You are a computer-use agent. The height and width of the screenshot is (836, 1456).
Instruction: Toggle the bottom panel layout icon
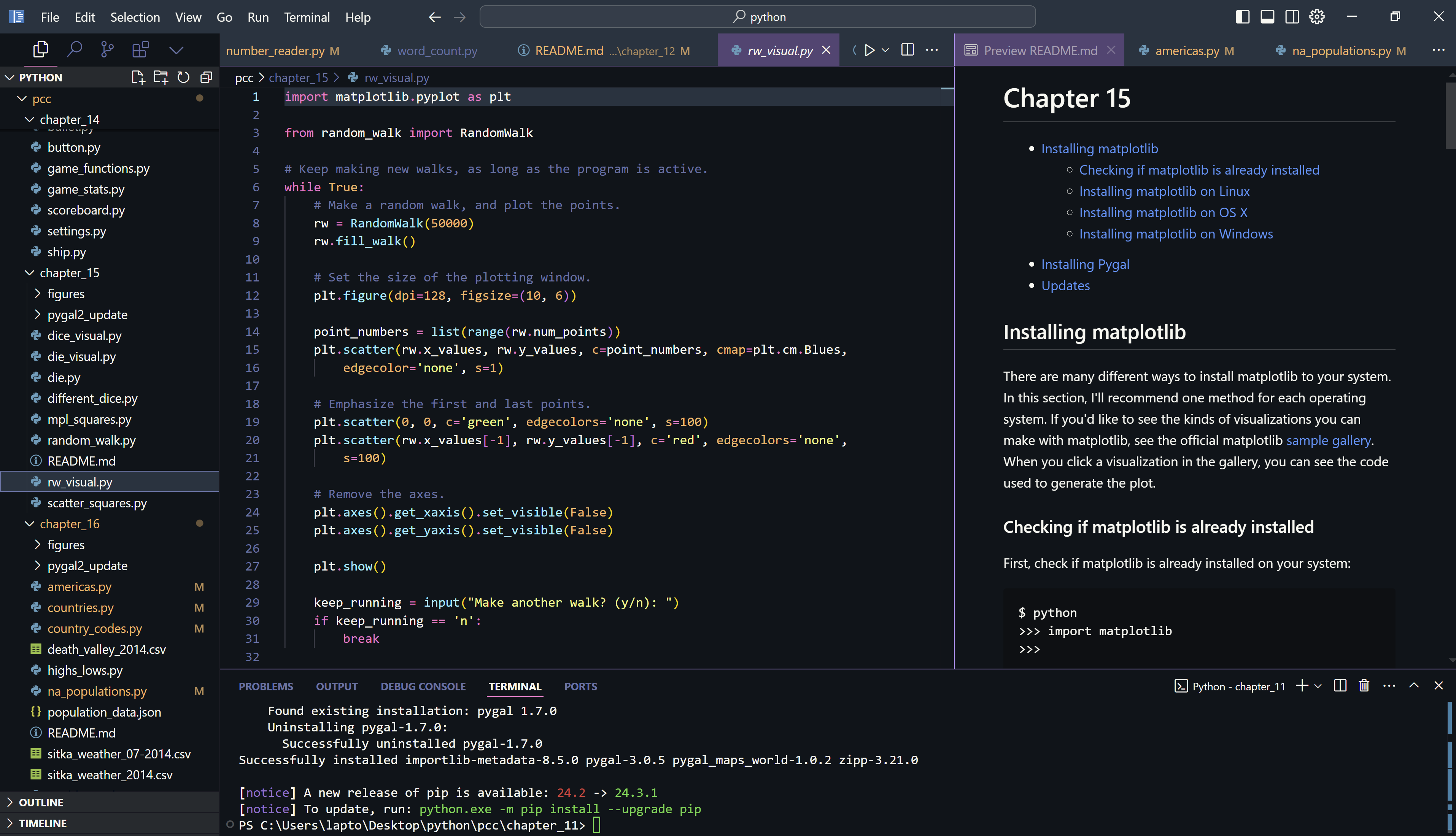[1267, 17]
